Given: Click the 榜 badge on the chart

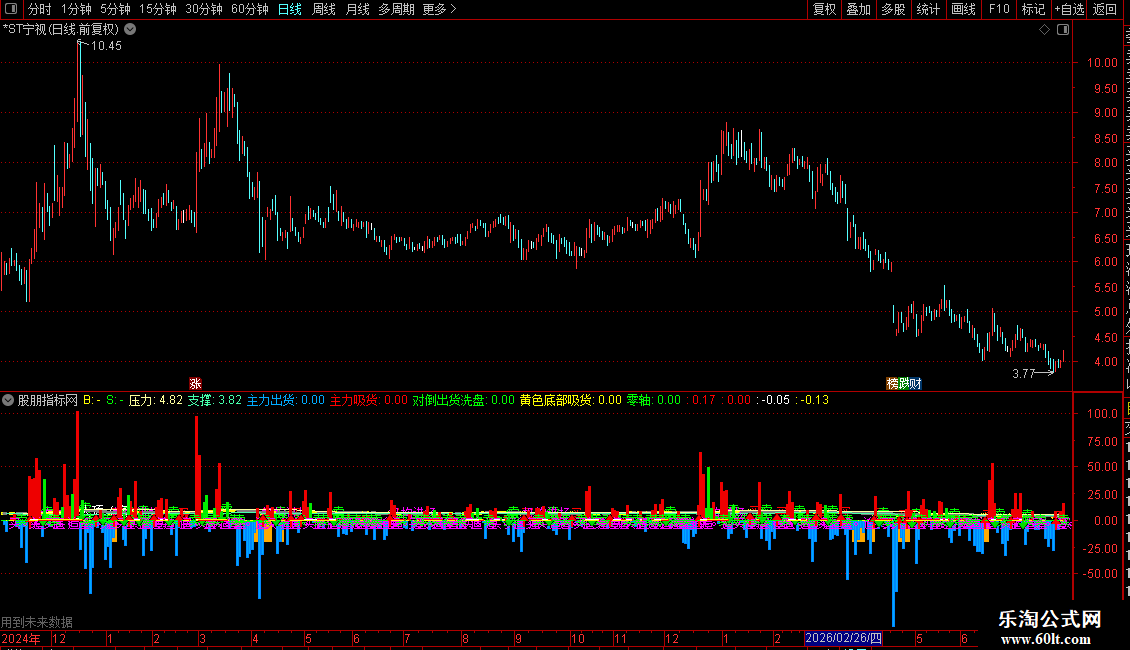Looking at the screenshot, I should pos(892,383).
